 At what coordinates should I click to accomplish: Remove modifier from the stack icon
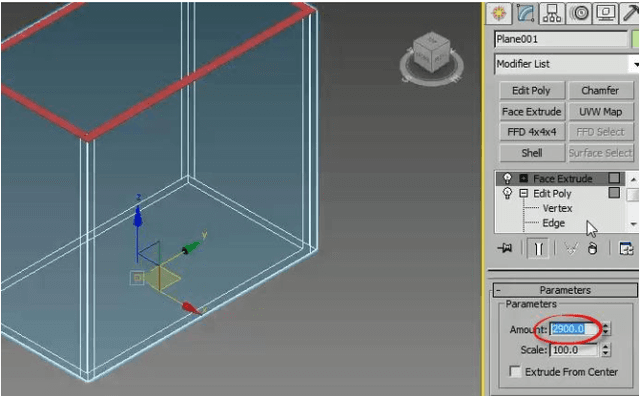[x=593, y=248]
